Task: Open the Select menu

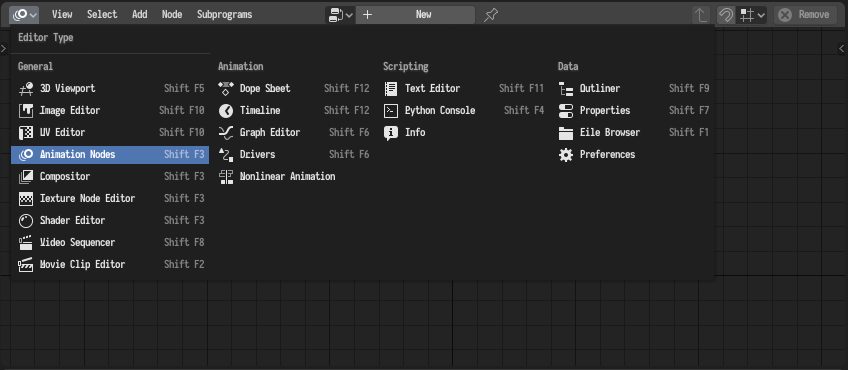Action: click(102, 15)
